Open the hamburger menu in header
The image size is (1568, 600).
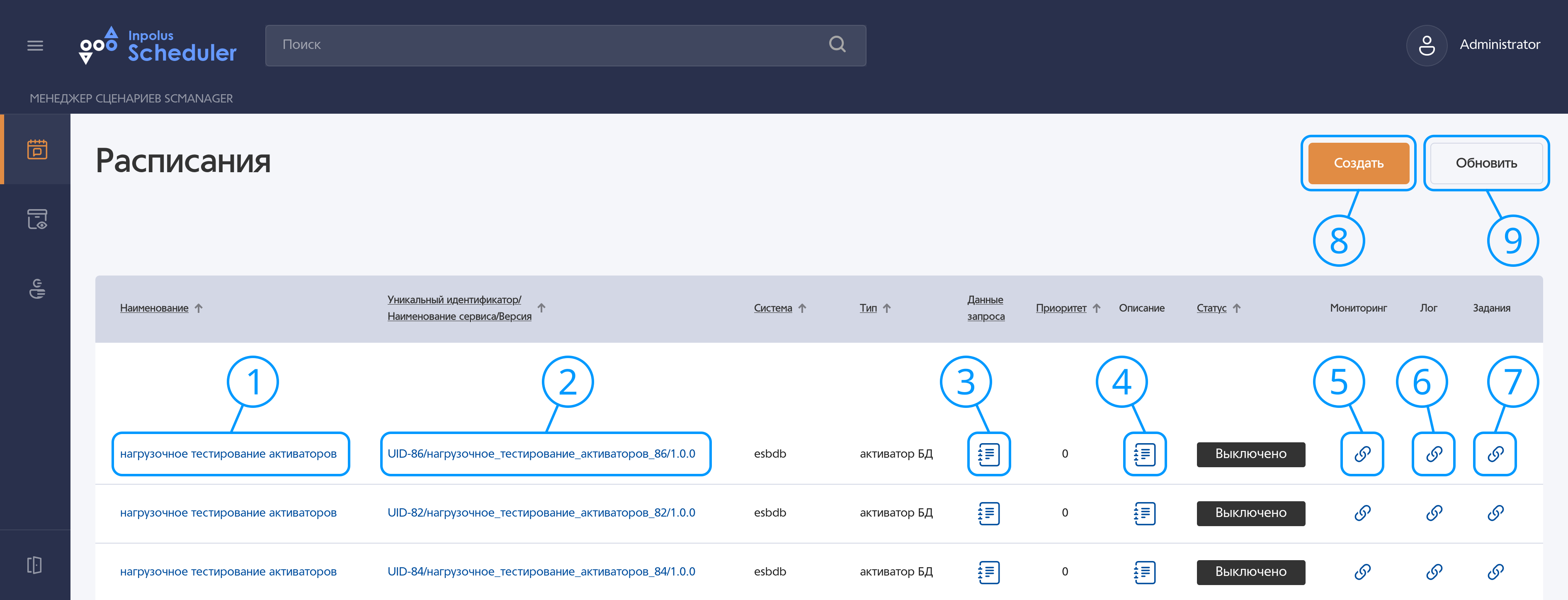(x=35, y=46)
